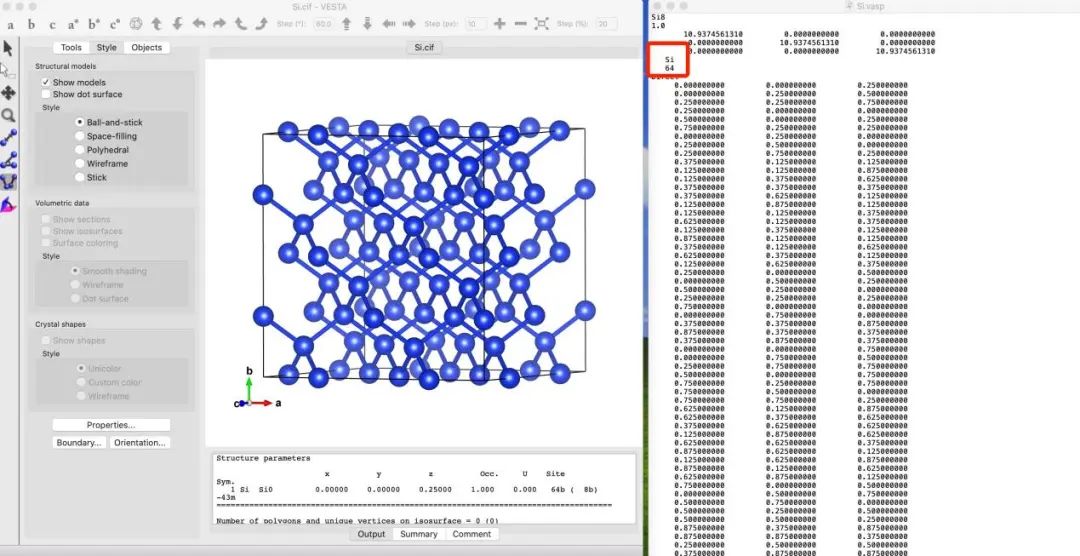Screen dimensions: 1080x556
Task: Zoom out with the minus icon
Action: (521, 23)
